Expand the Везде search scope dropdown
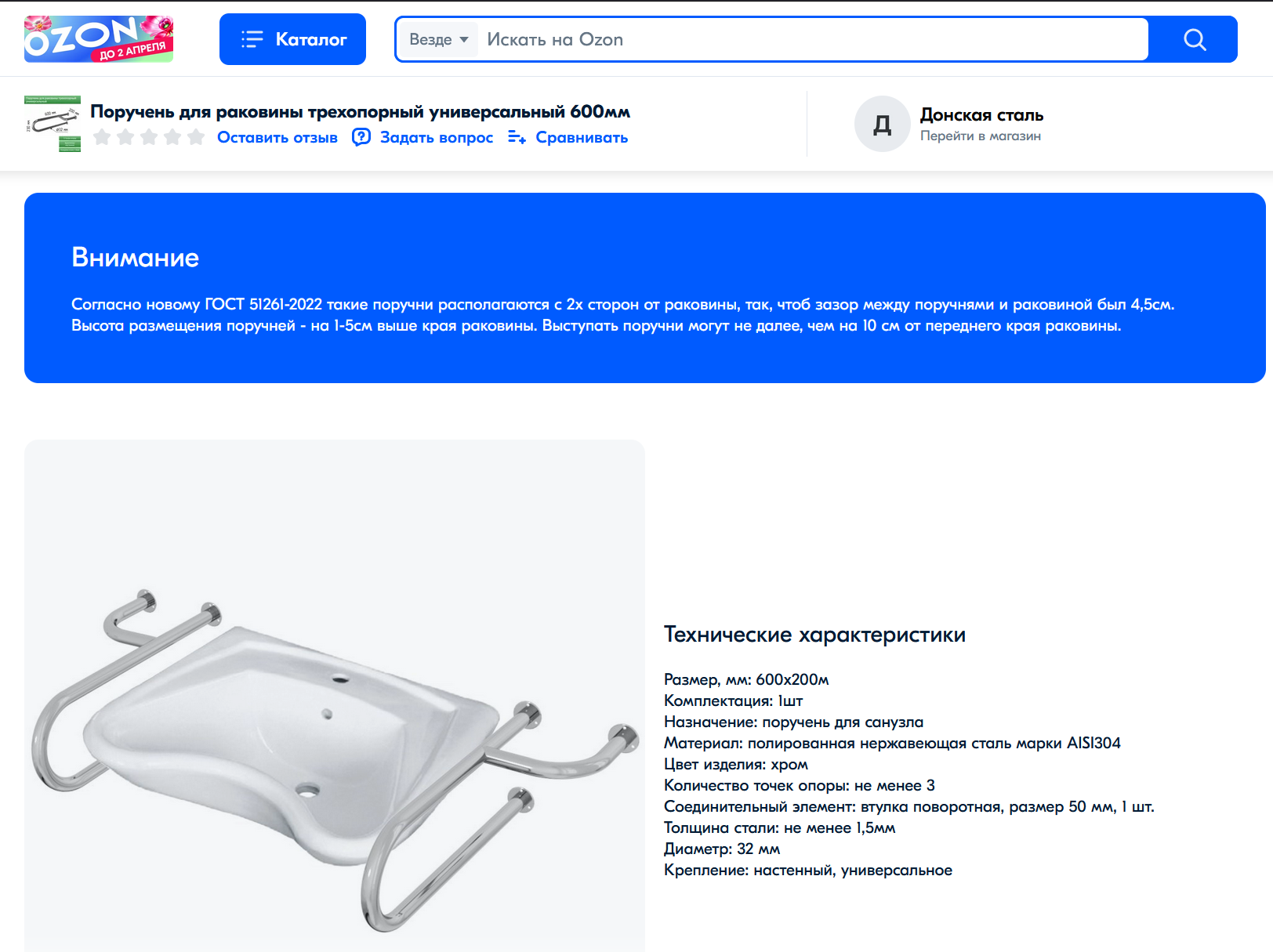Screen dimensions: 1273x952 click(x=438, y=39)
